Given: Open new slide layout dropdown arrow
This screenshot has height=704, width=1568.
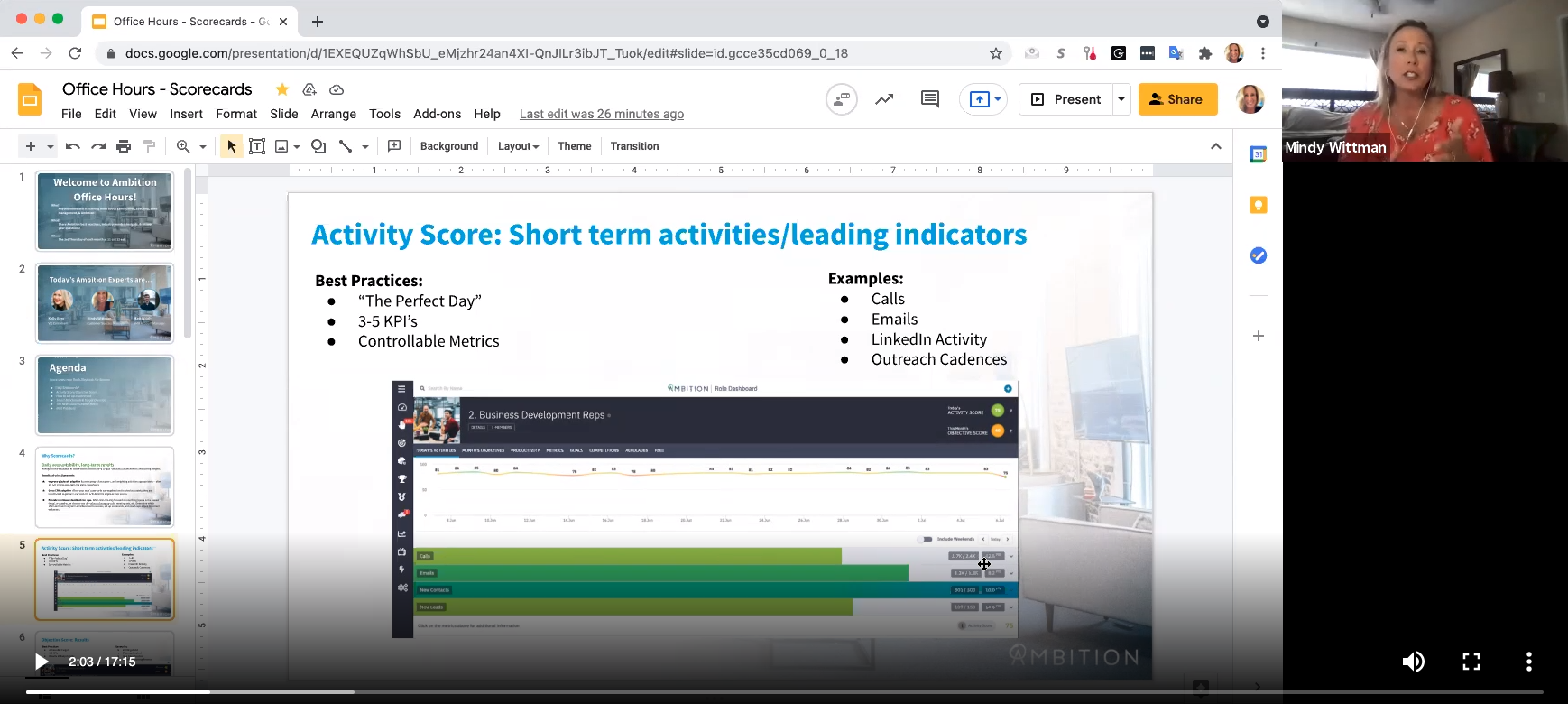Looking at the screenshot, I should click(x=51, y=146).
